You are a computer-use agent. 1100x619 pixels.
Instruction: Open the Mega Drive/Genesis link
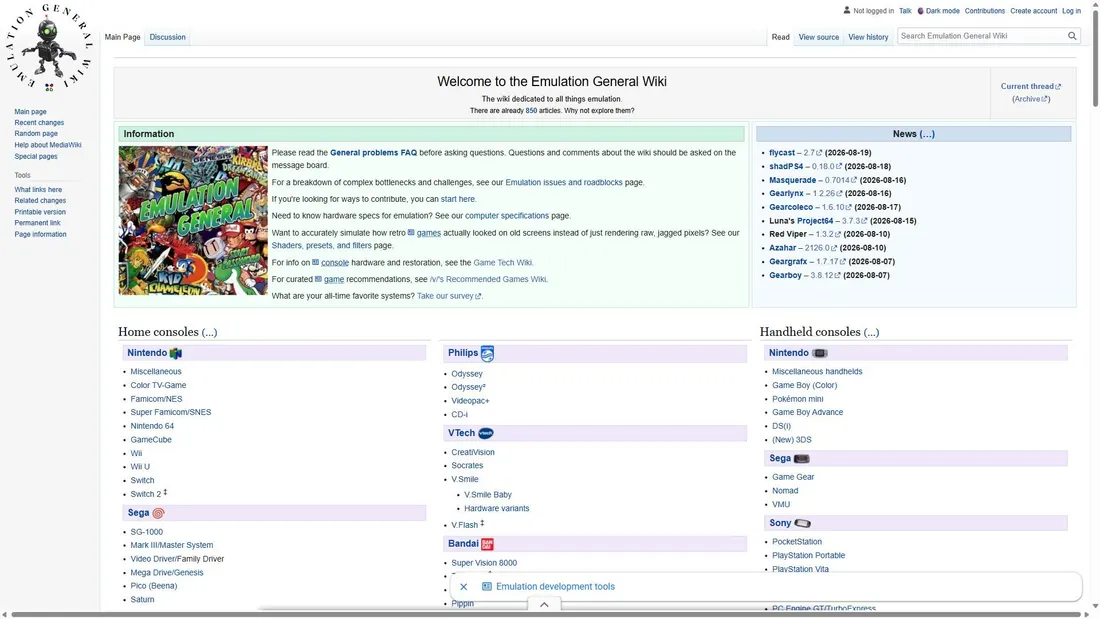pos(167,573)
